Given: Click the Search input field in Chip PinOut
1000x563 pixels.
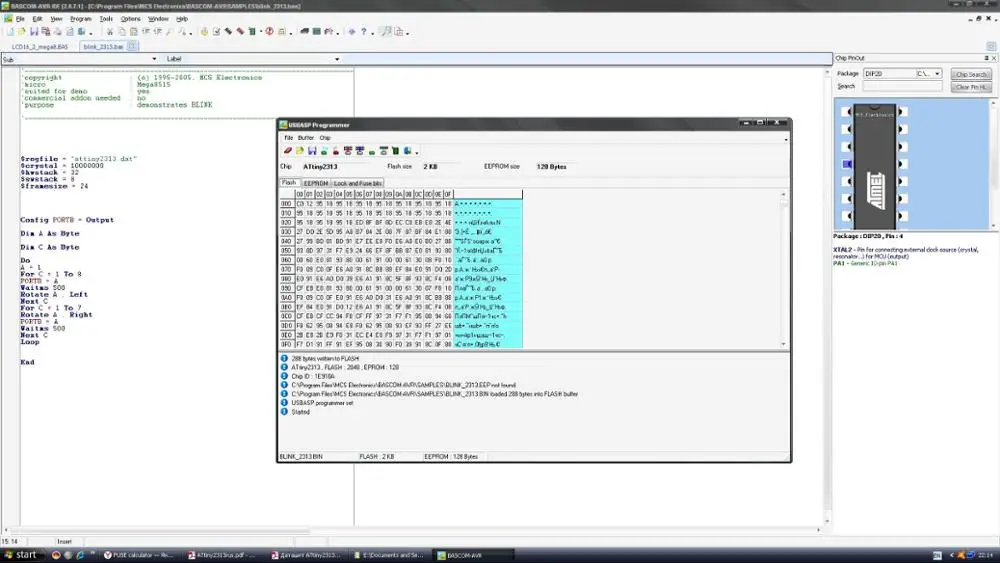Looking at the screenshot, I should coord(902,86).
